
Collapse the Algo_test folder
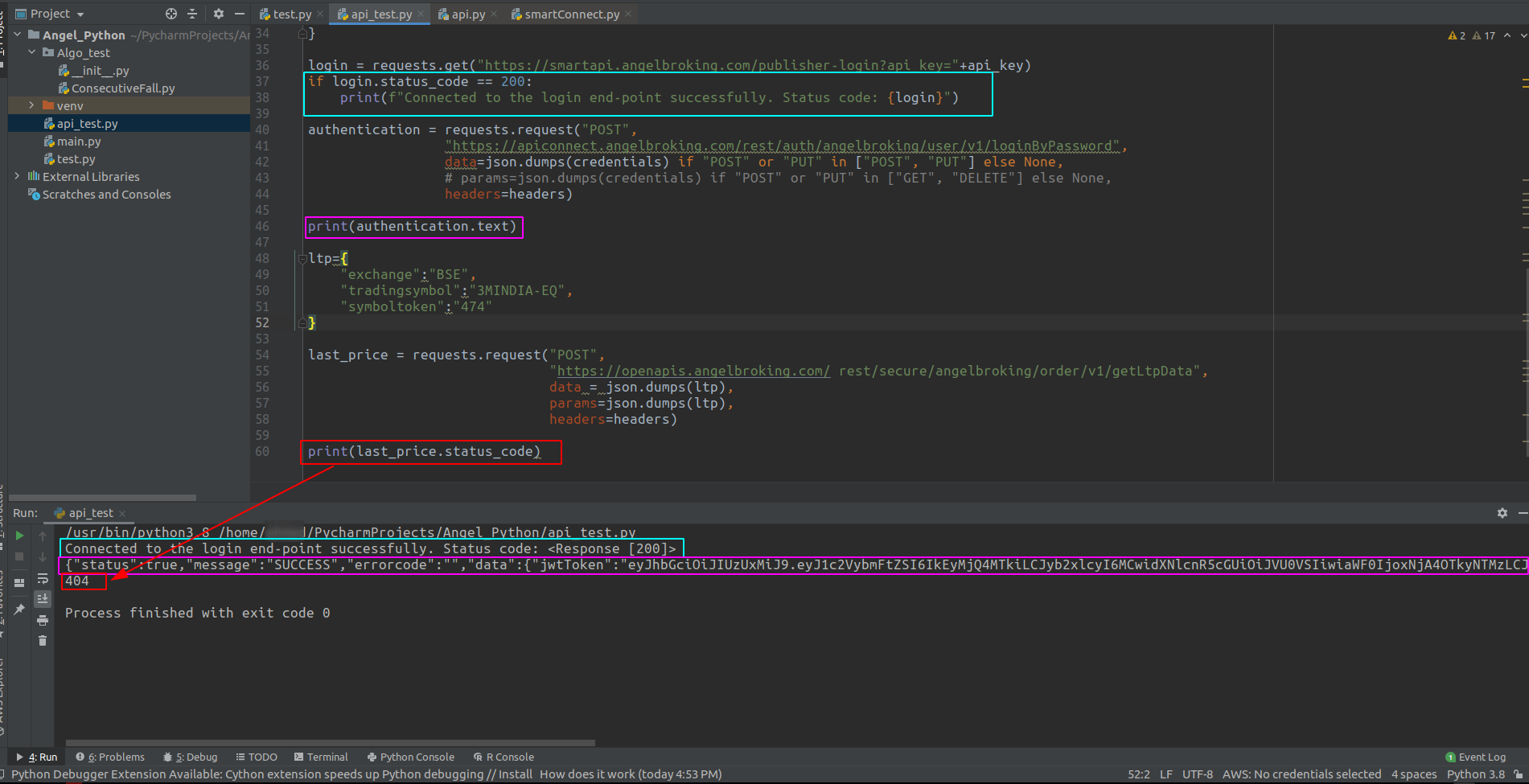tap(32, 52)
